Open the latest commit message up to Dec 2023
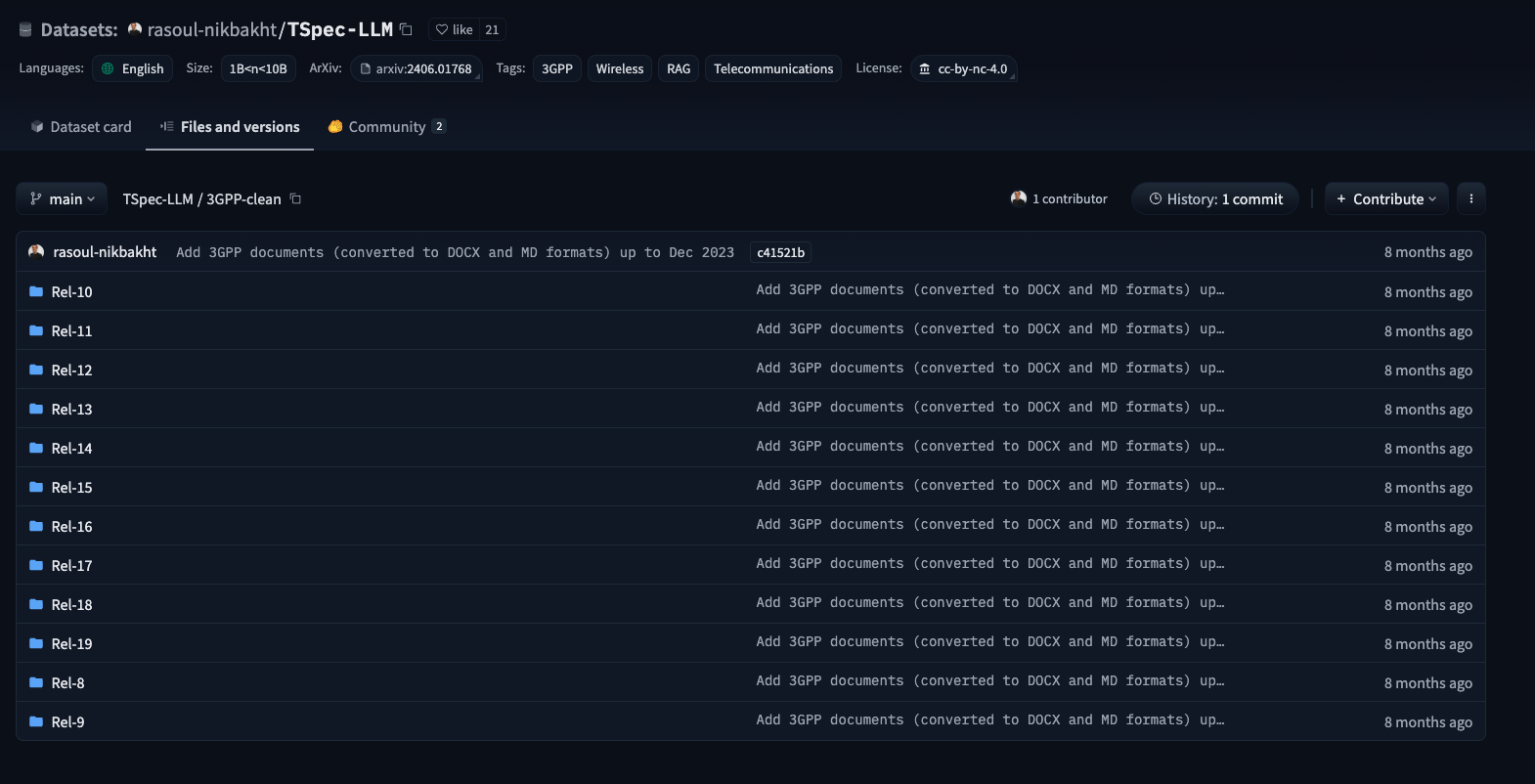Screen dimensions: 1535x784 click(455, 252)
